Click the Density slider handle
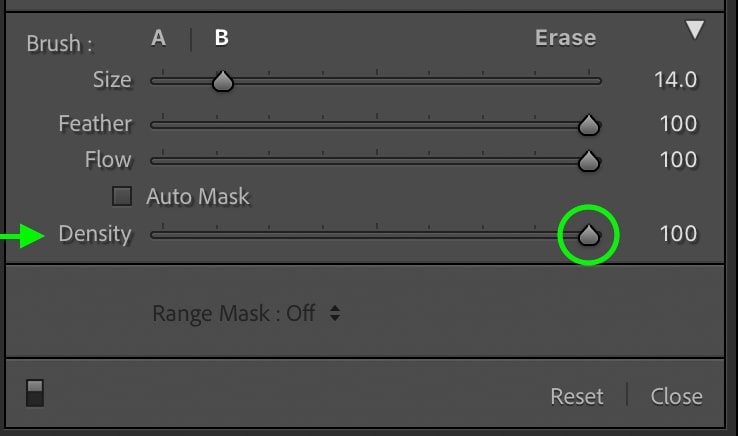 coord(589,235)
